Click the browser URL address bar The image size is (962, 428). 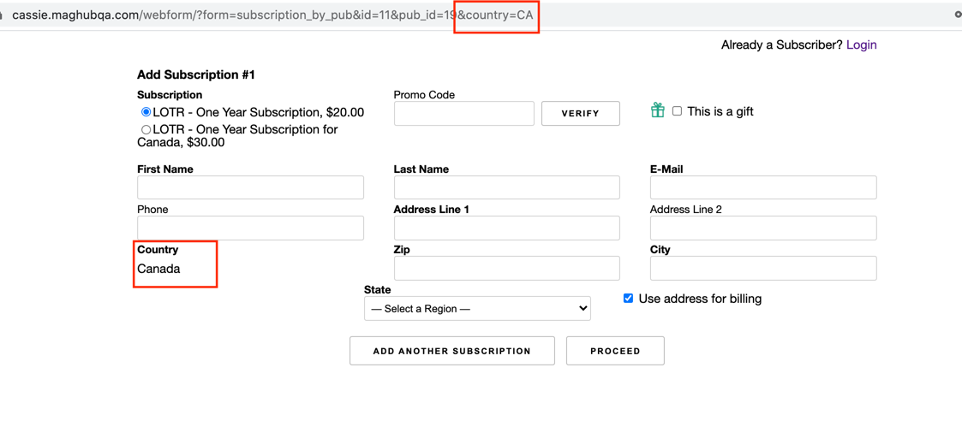point(270,15)
